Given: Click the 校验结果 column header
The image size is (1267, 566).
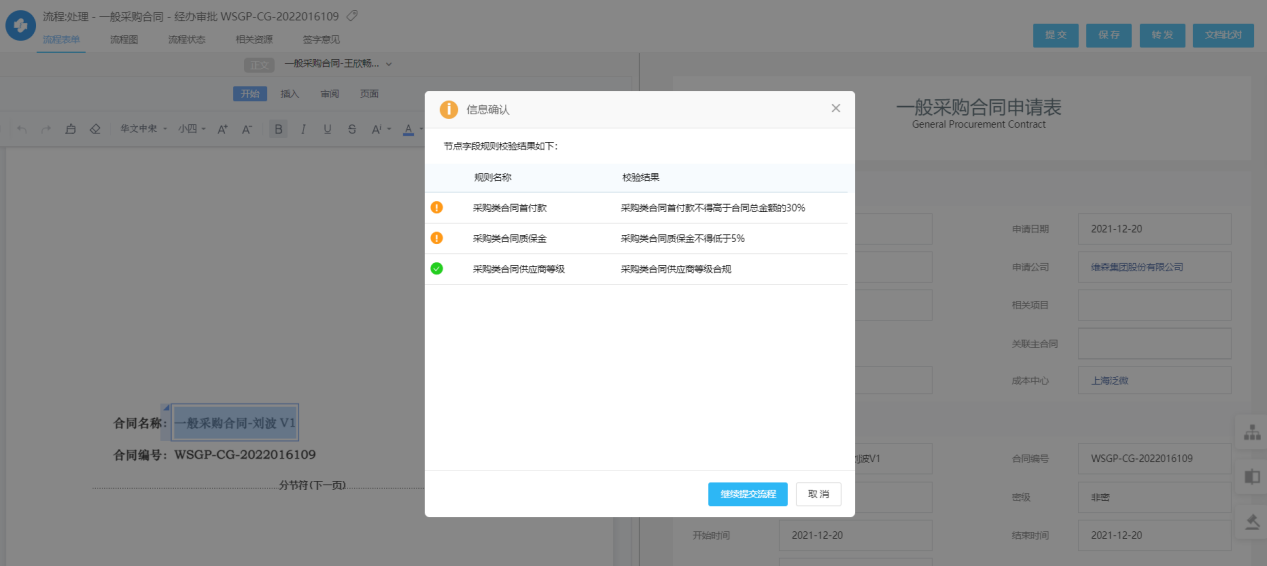Looking at the screenshot, I should point(641,177).
